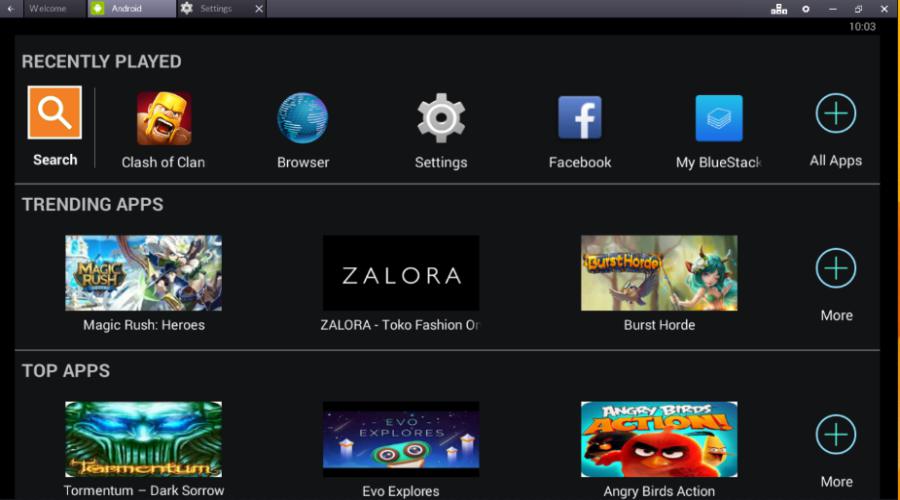Open Tormentum – Dark Sorrow thumbnail

pos(143,439)
